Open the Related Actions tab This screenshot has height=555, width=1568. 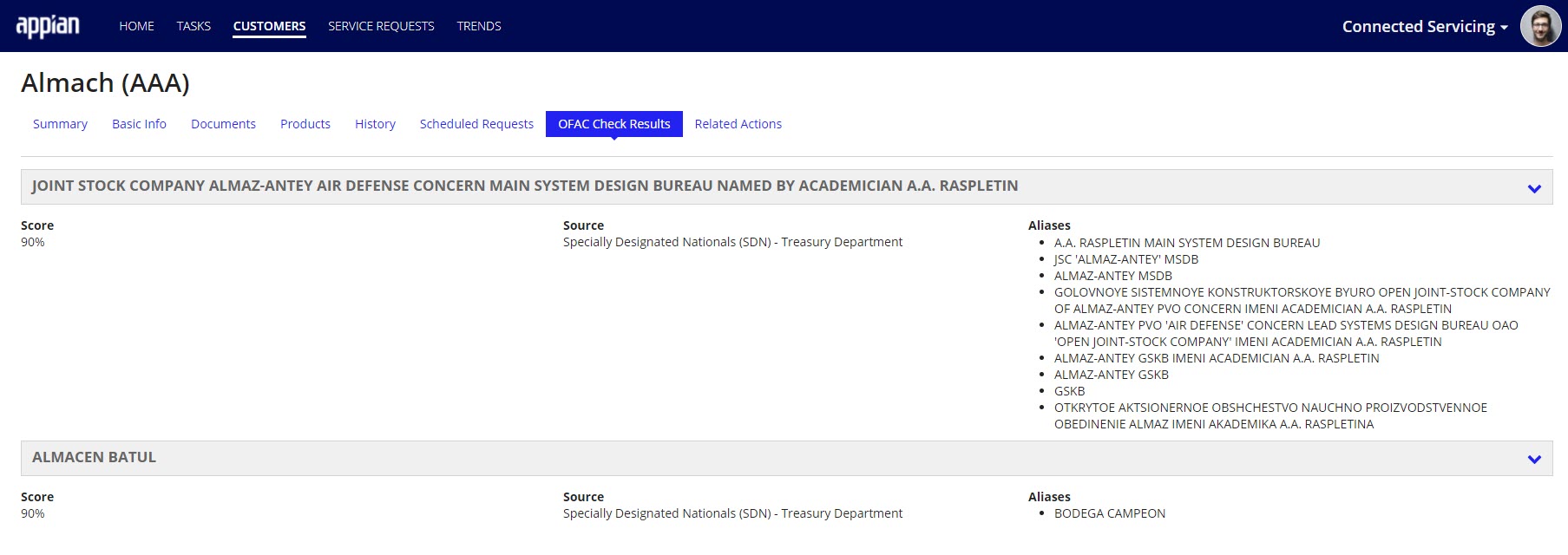(738, 124)
